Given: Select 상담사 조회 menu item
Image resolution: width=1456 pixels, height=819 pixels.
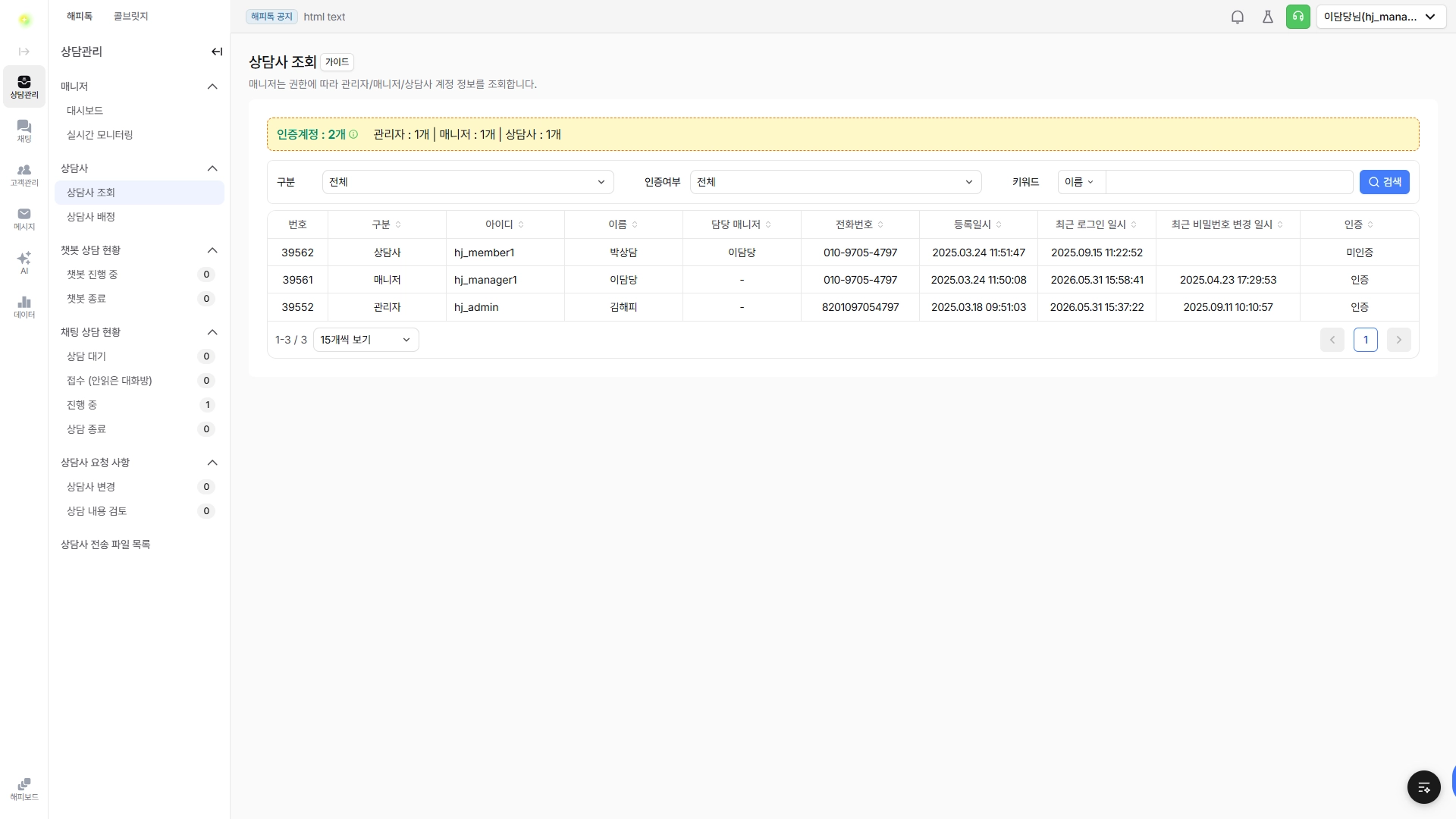Looking at the screenshot, I should coord(140,193).
